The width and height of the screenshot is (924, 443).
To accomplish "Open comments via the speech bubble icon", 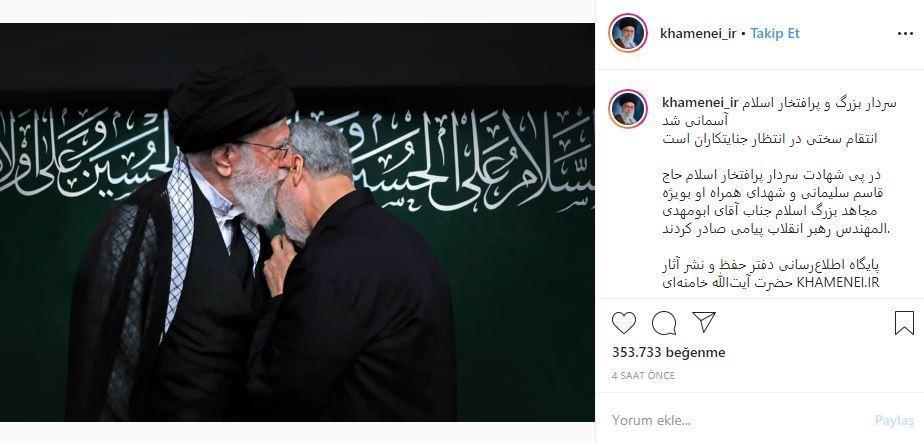I will (x=664, y=323).
